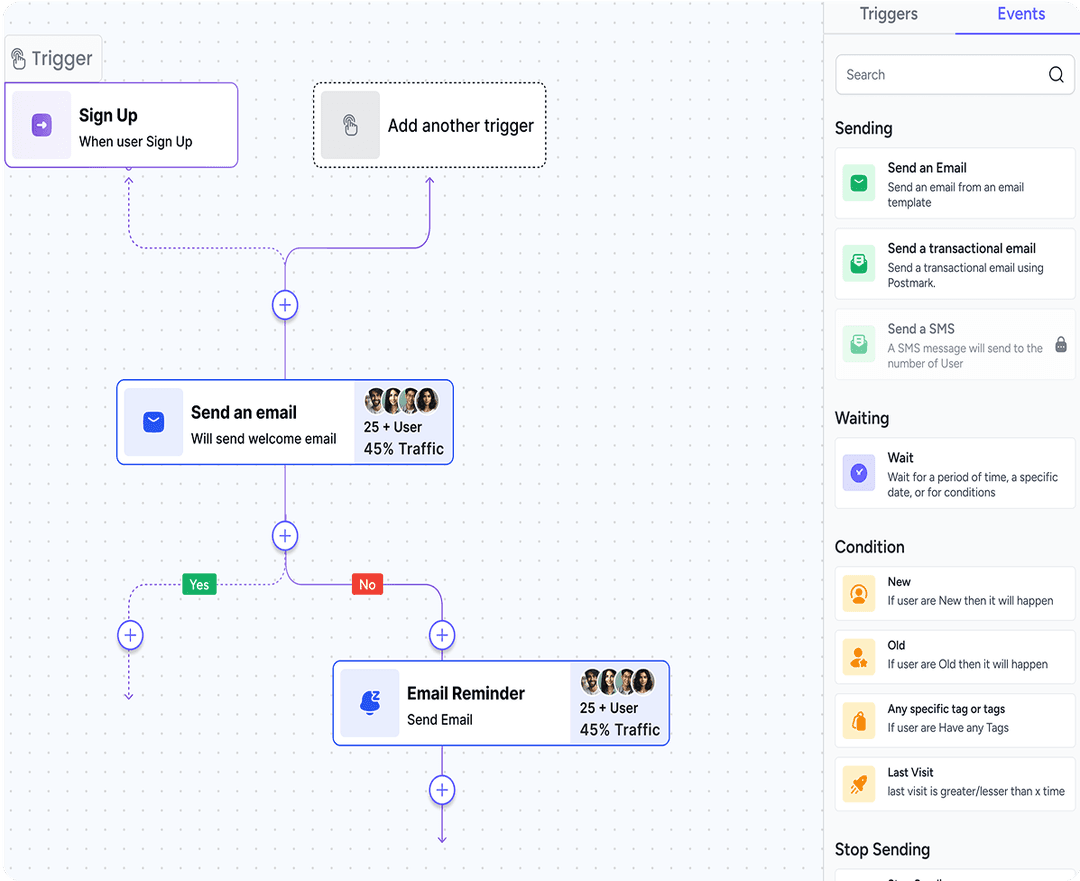The height and width of the screenshot is (881, 1080).
Task: Click Add another trigger
Action: (x=430, y=125)
